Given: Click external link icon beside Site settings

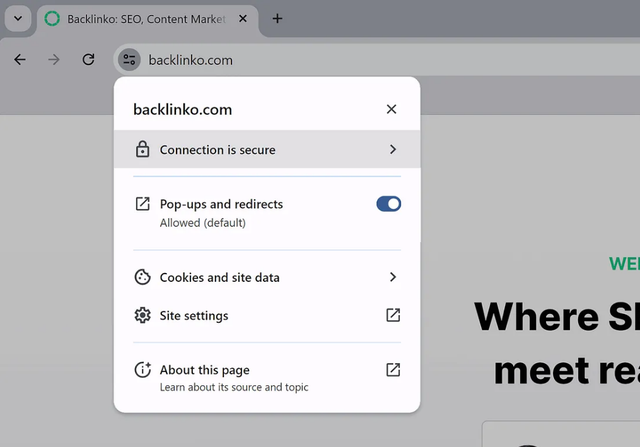Looking at the screenshot, I should [393, 316].
